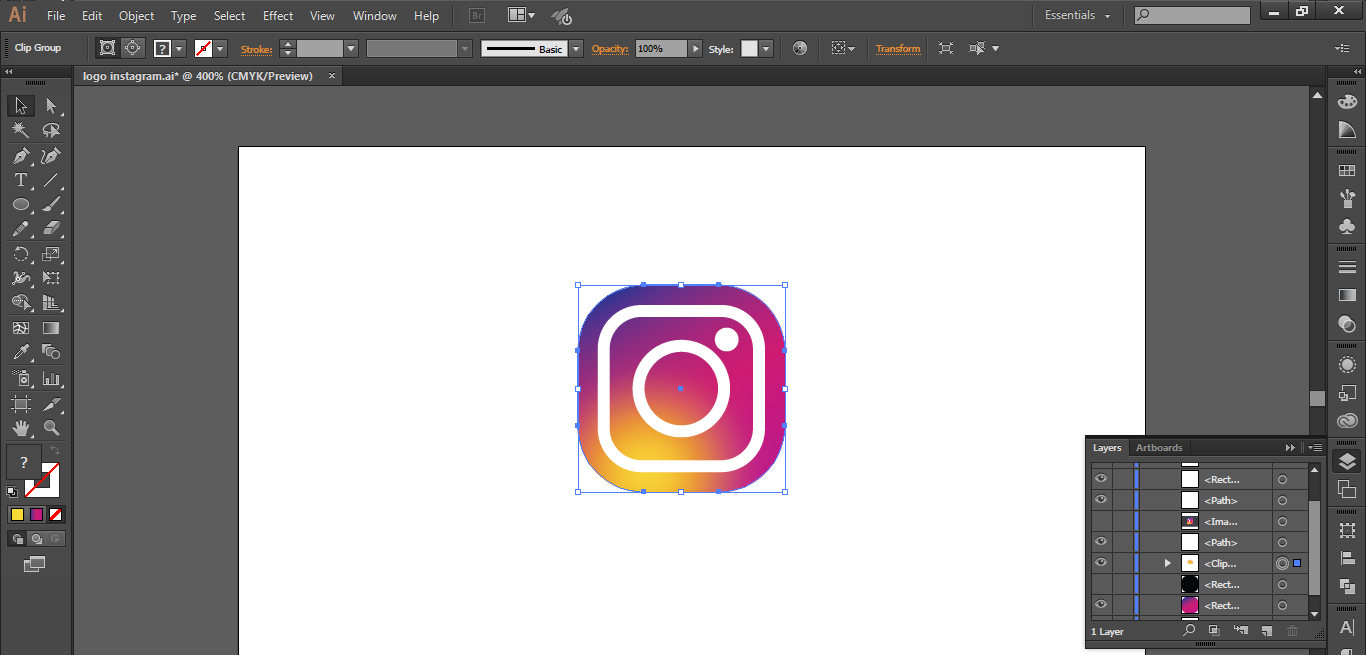Select the Column Graph tool
The image size is (1366, 655).
point(51,378)
